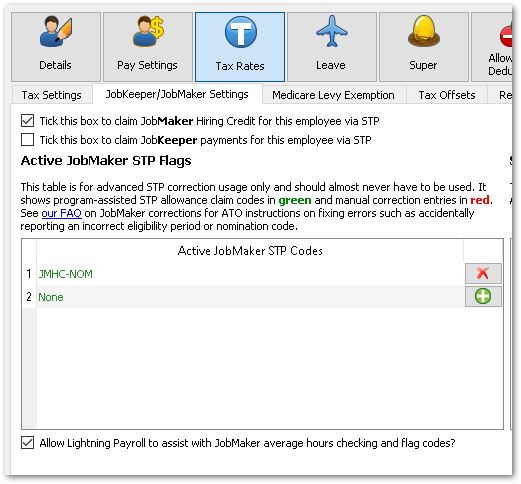This screenshot has height=484, width=521.
Task: Open the Allowances and Deductions section
Action: (492, 47)
